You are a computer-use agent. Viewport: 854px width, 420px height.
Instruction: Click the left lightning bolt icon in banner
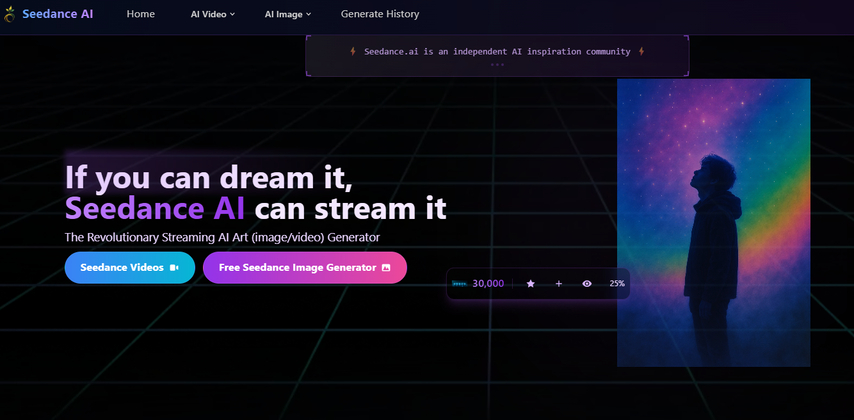pyautogui.click(x=353, y=52)
